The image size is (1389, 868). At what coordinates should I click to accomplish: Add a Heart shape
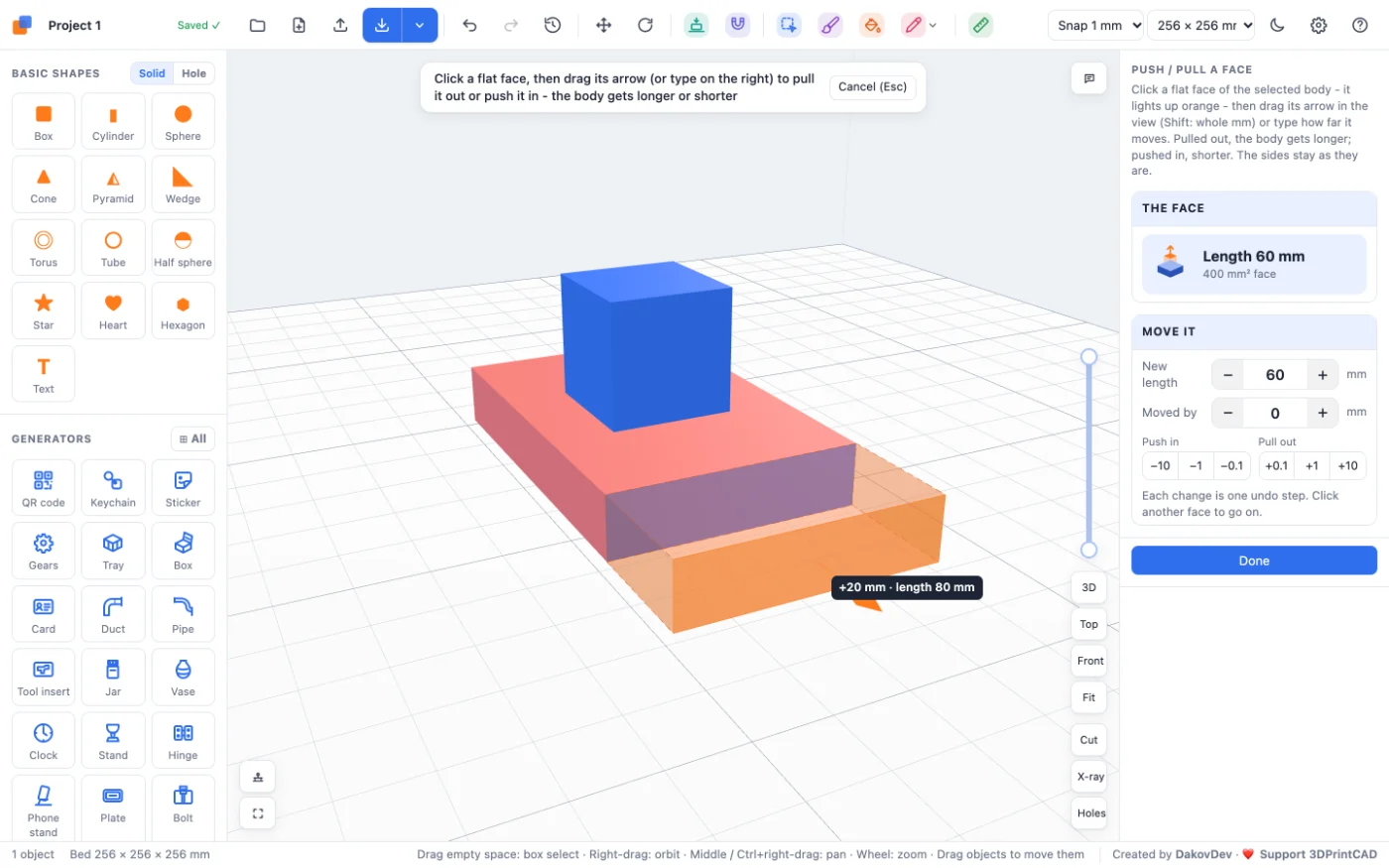pyautogui.click(x=113, y=310)
